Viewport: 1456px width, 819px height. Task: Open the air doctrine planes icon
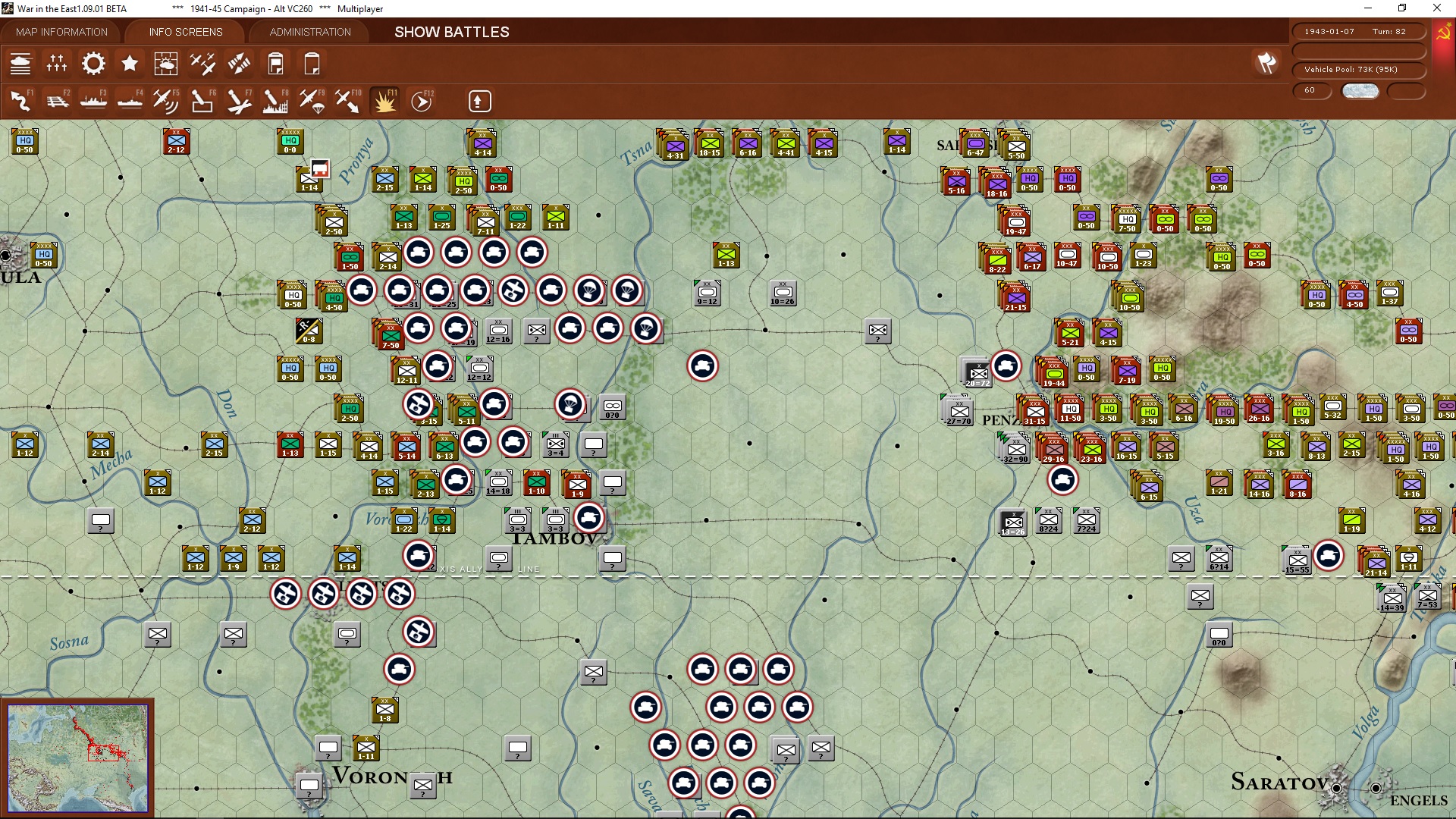[202, 64]
